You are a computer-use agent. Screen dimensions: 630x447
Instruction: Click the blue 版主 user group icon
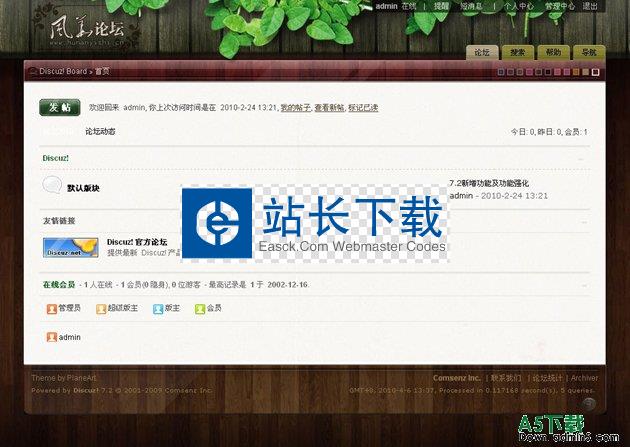(x=158, y=309)
